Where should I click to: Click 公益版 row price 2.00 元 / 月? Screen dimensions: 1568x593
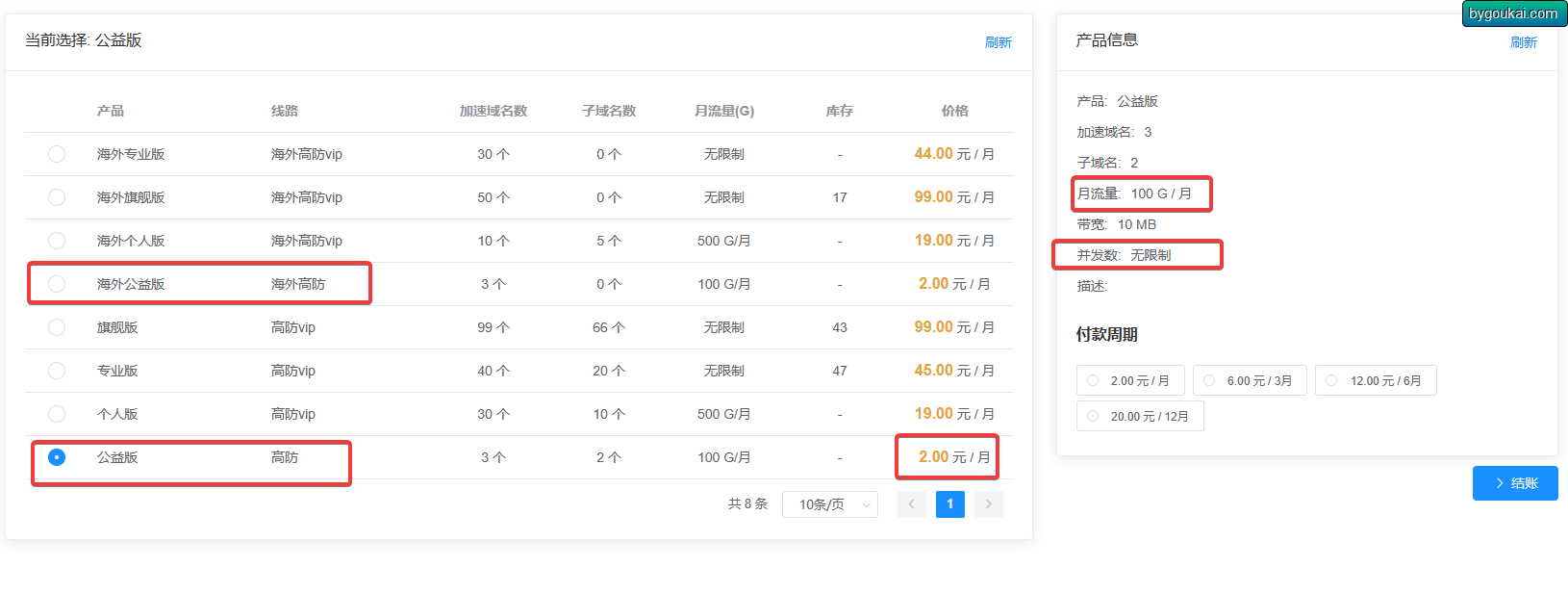[x=954, y=457]
